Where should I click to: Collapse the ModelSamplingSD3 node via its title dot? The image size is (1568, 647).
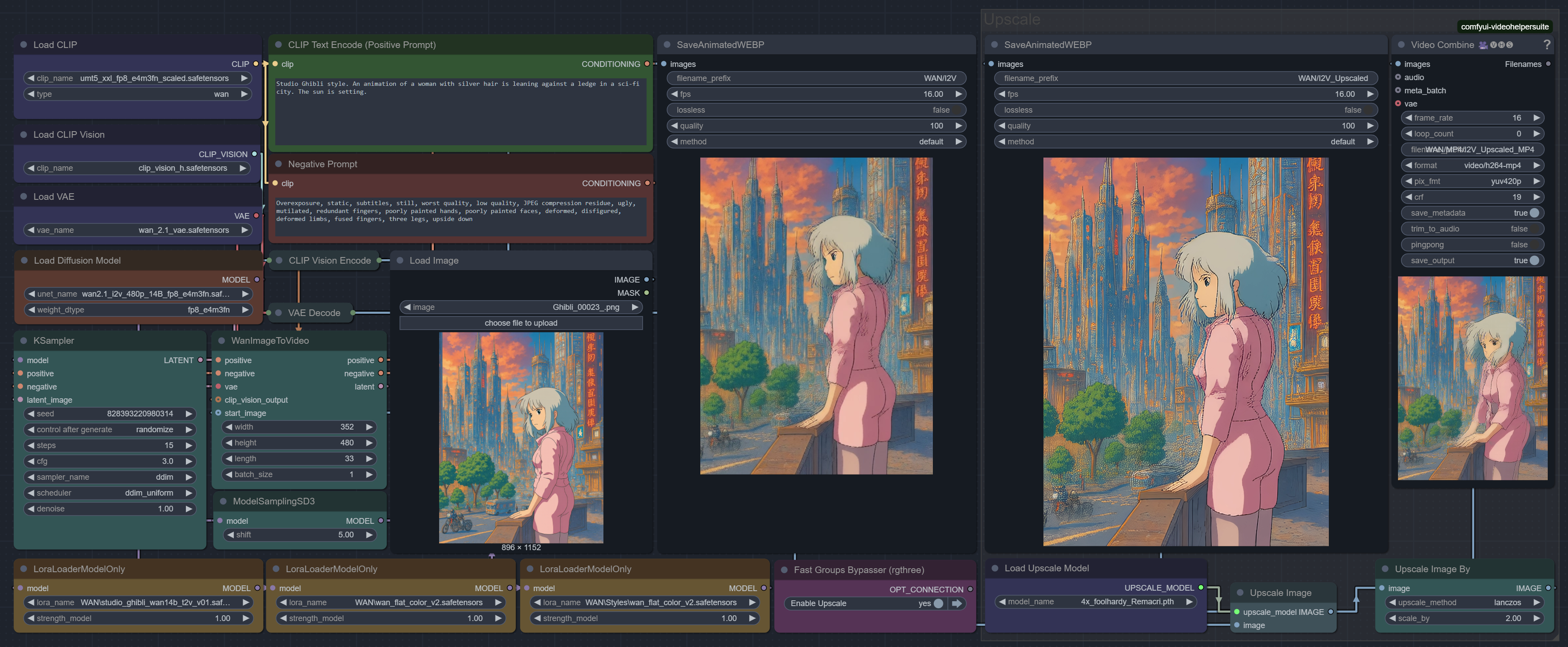point(223,502)
